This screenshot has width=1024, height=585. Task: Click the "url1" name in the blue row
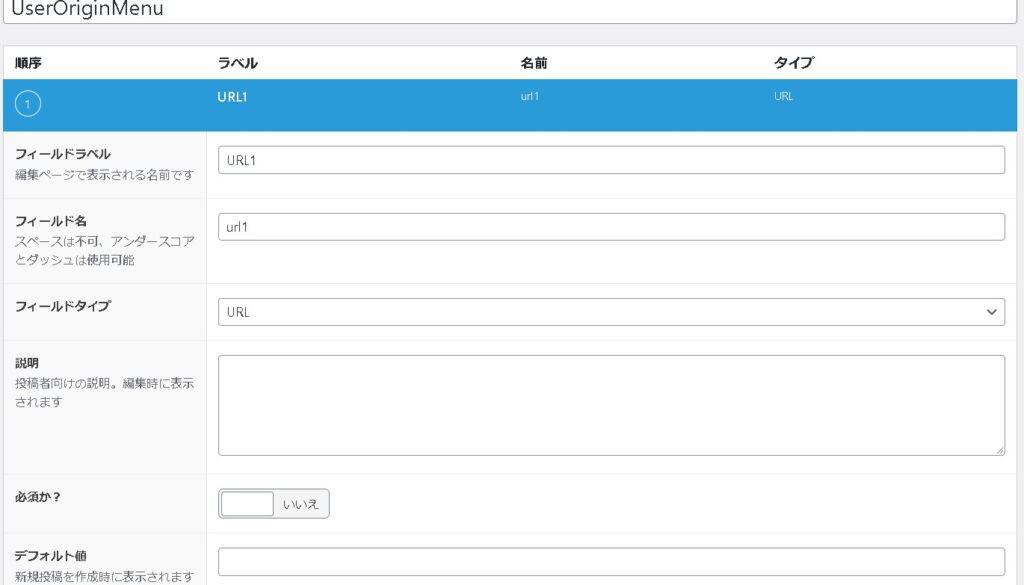click(530, 97)
